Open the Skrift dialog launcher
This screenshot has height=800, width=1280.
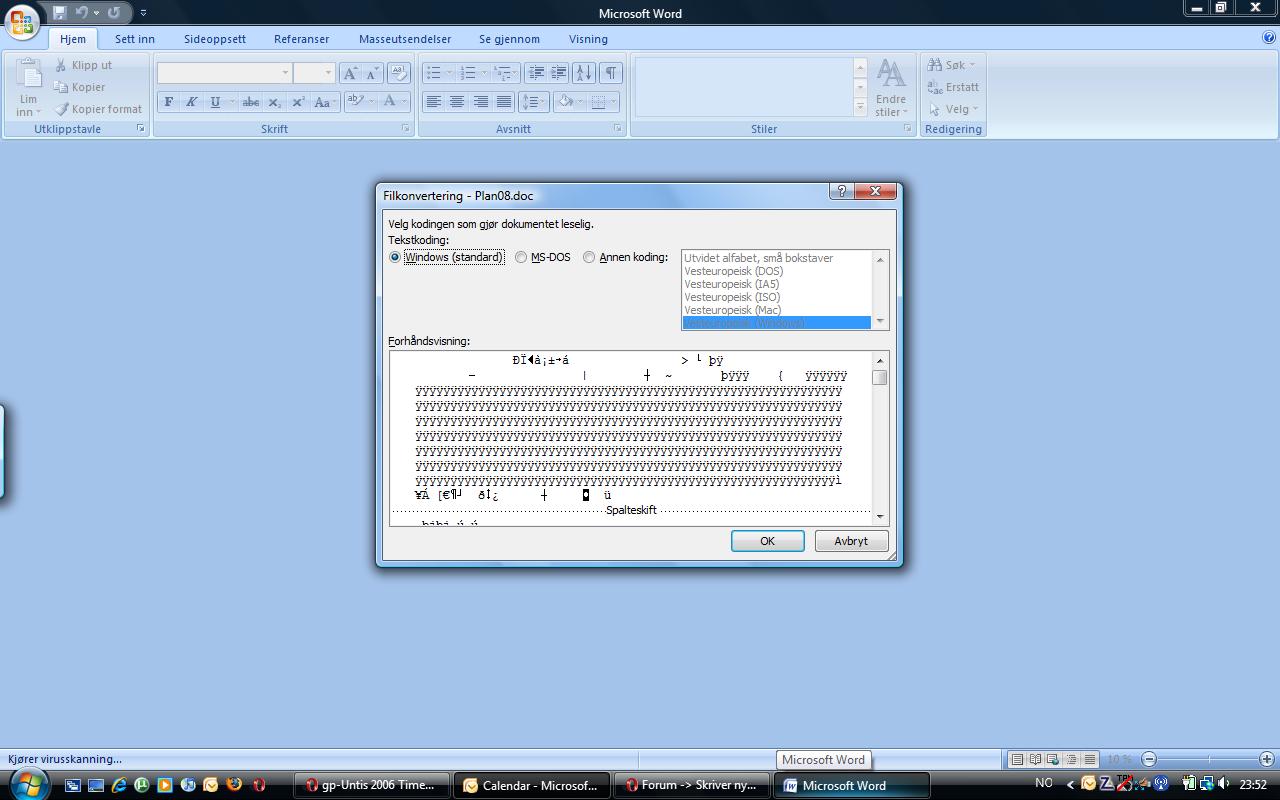(x=406, y=129)
